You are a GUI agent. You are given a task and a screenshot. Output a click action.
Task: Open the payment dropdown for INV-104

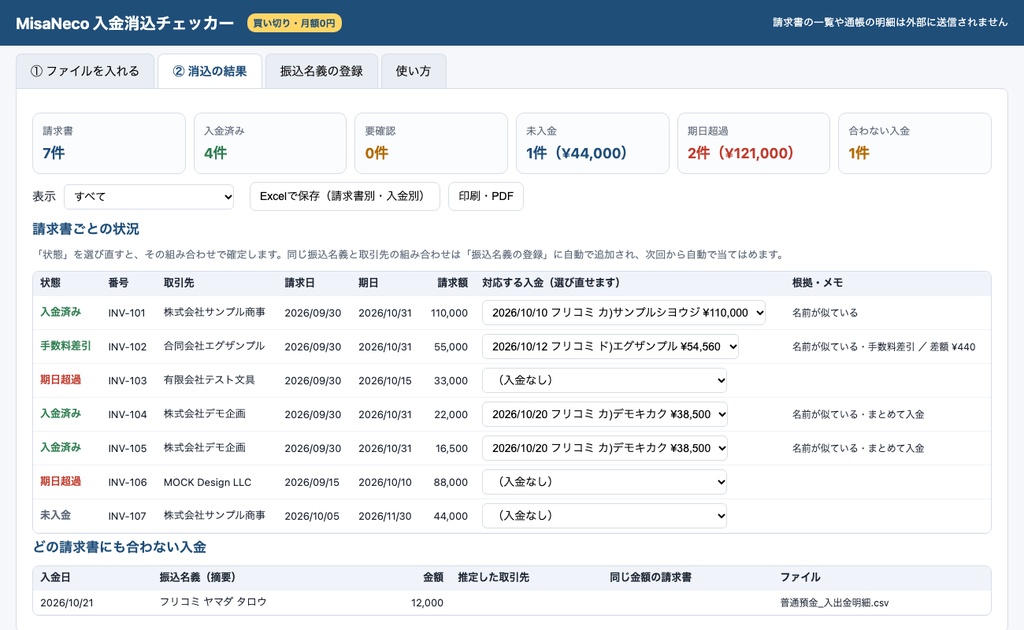pos(605,415)
